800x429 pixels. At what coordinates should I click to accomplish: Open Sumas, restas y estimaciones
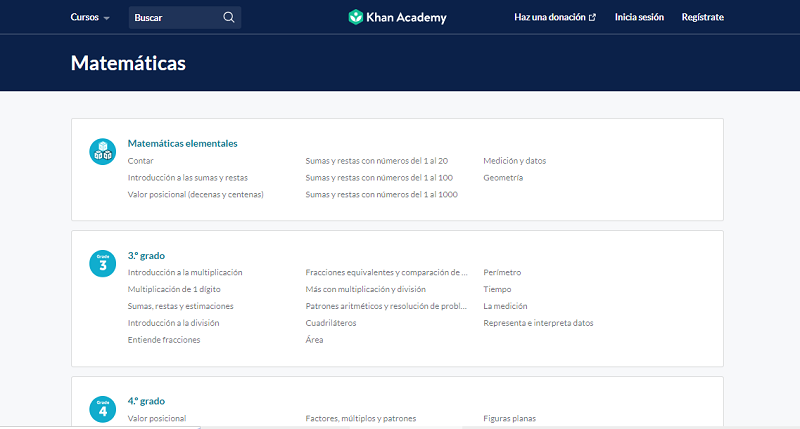181,306
